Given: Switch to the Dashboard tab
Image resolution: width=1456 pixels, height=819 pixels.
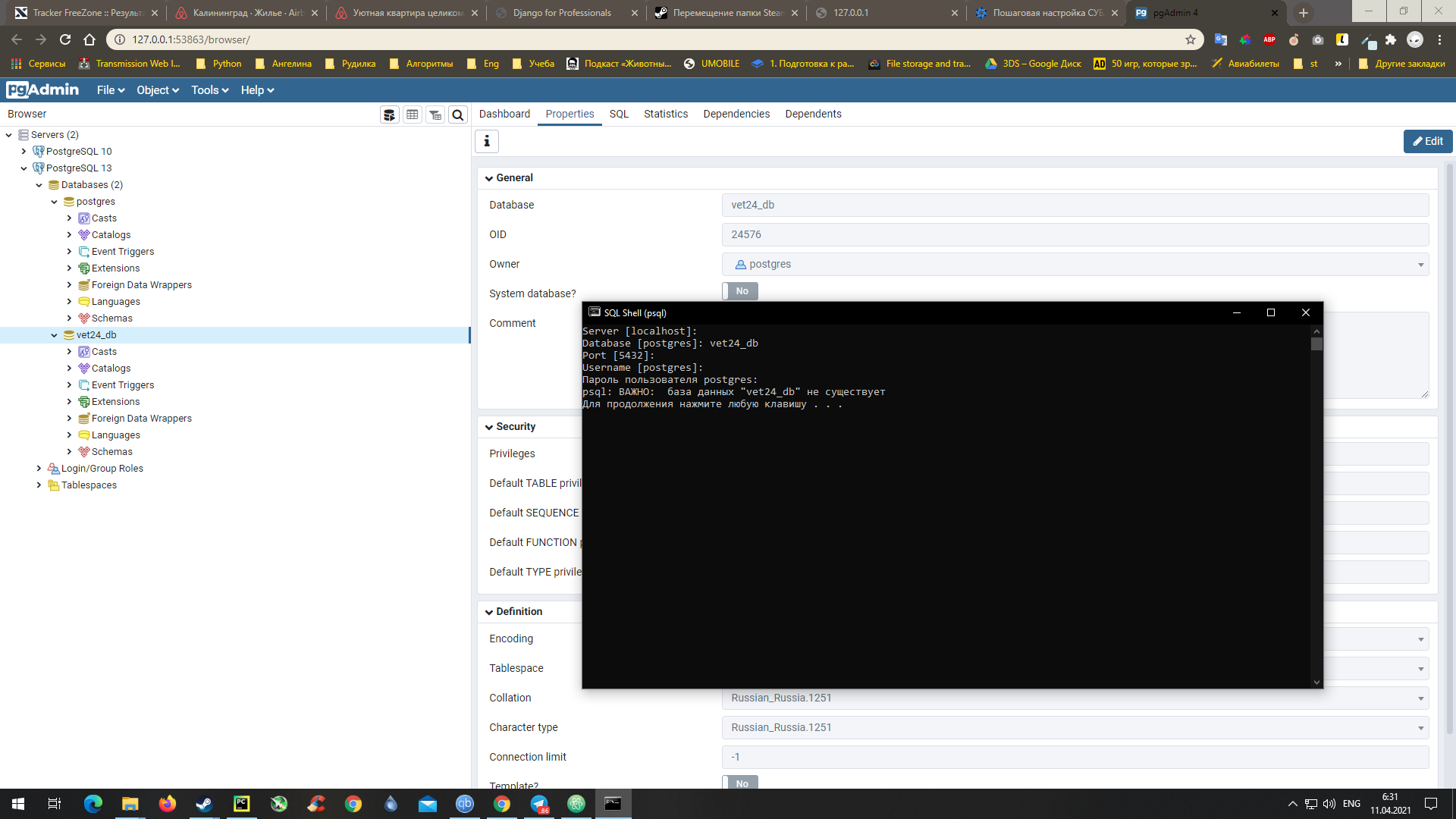Looking at the screenshot, I should (504, 114).
